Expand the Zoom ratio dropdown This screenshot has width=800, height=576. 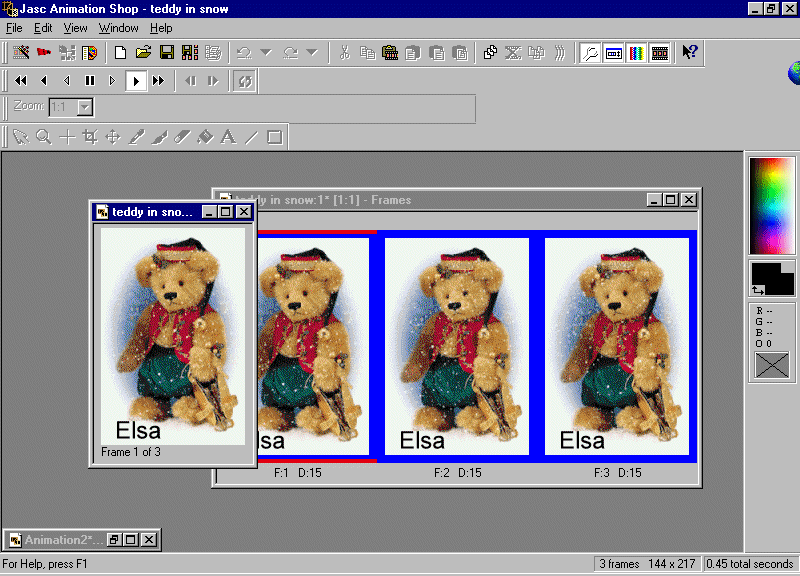tap(85, 107)
